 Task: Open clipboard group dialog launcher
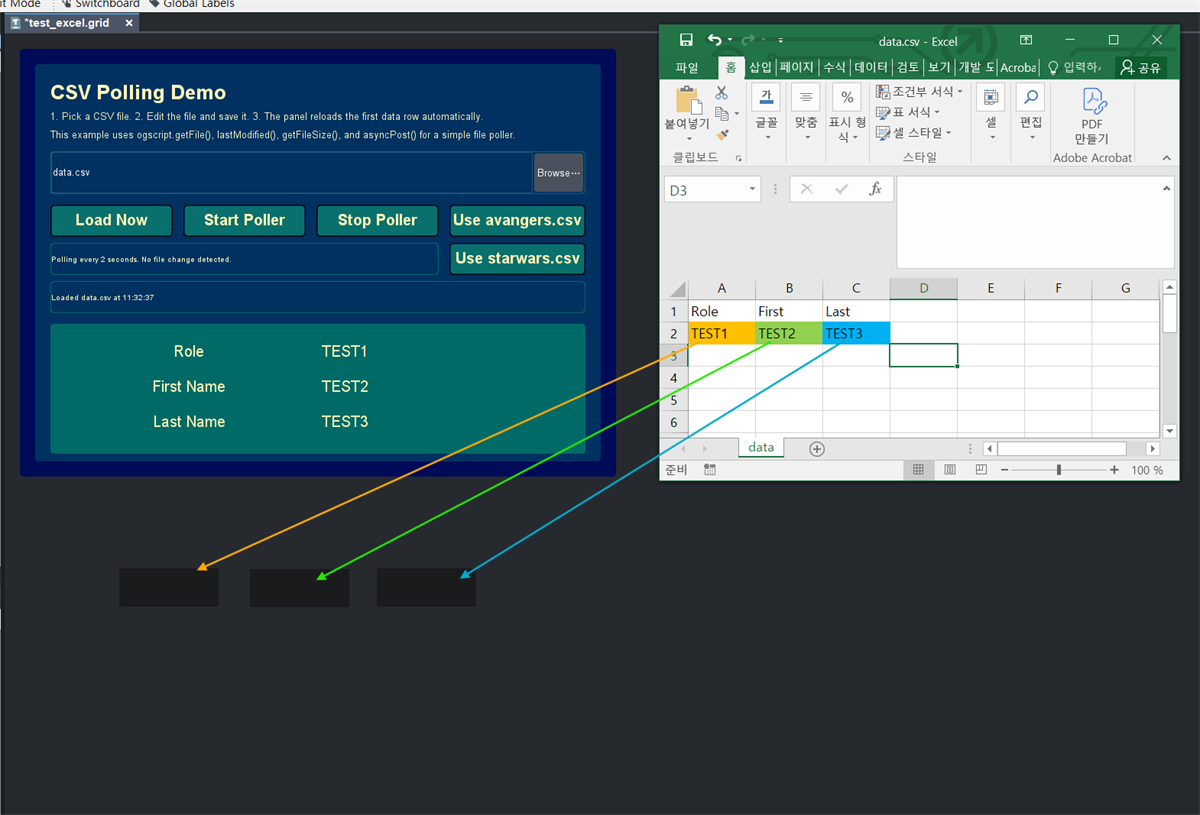pyautogui.click(x=739, y=158)
